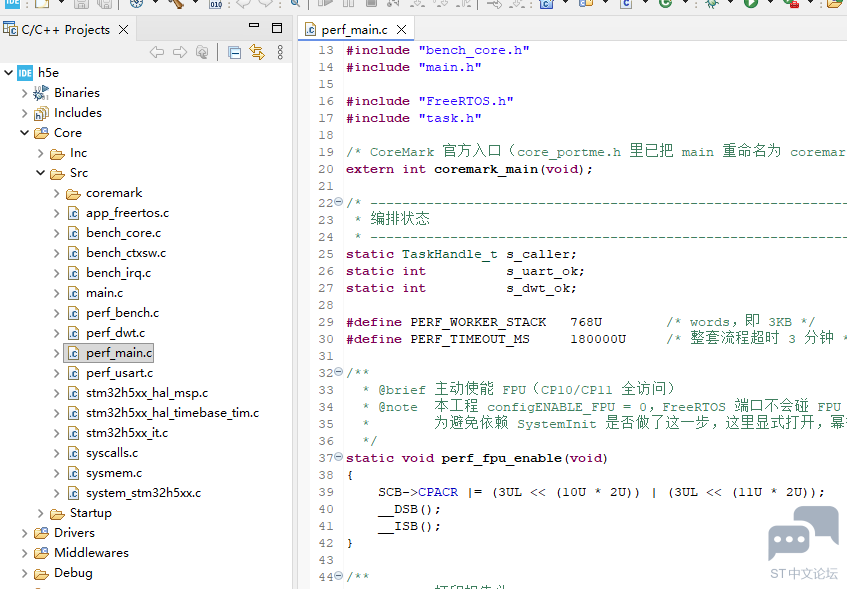Close the C/C++ Projects view tab
This screenshot has height=589, width=847.
click(x=124, y=29)
